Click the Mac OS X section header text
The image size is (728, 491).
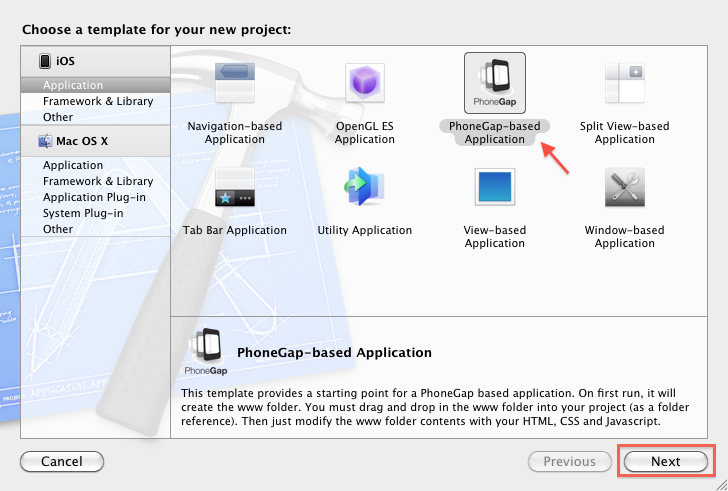[82, 141]
